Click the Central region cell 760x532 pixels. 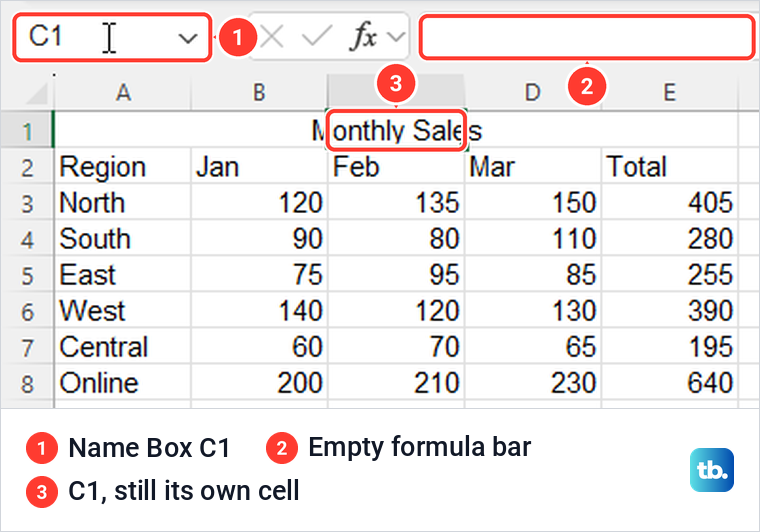123,346
